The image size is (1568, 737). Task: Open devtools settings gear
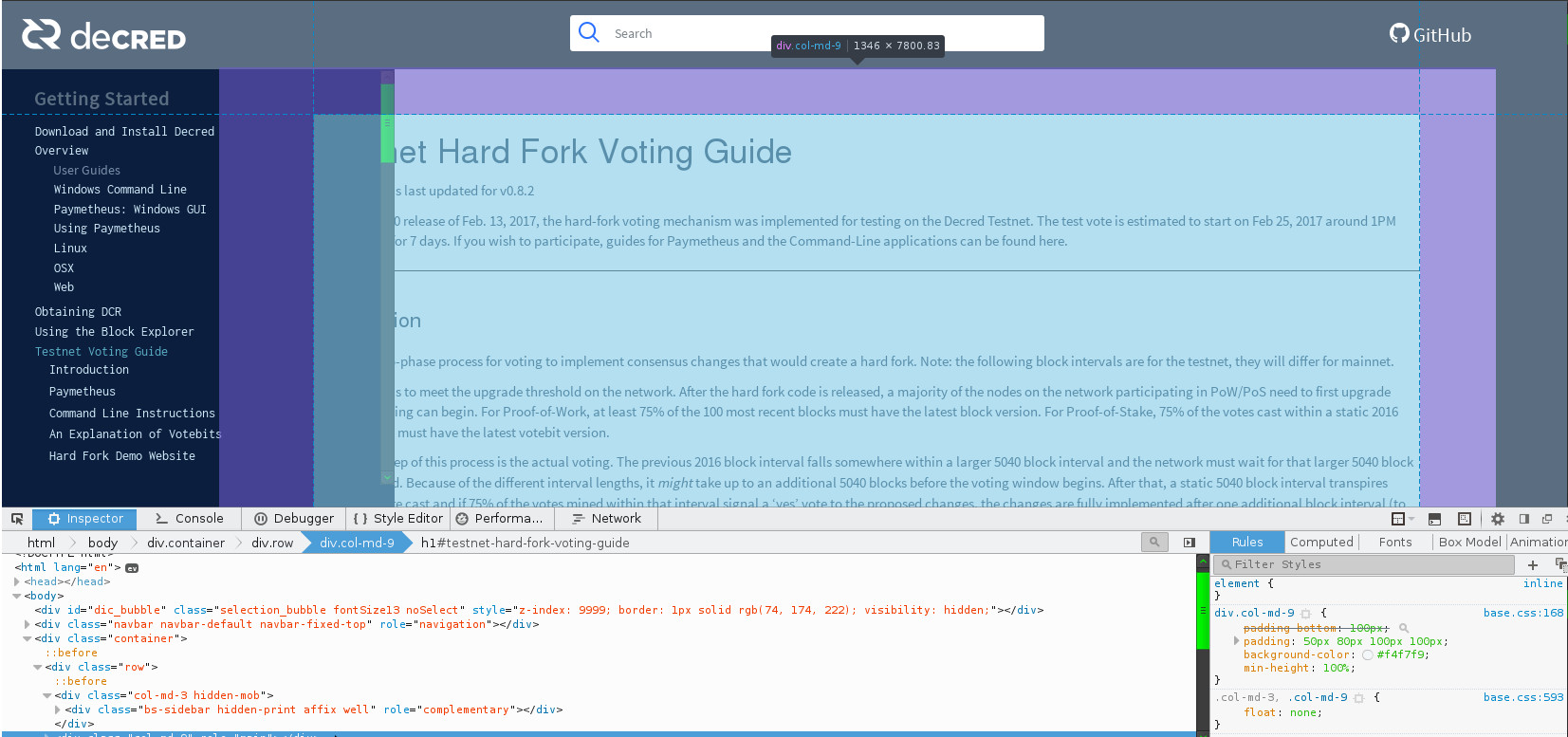(x=1498, y=519)
